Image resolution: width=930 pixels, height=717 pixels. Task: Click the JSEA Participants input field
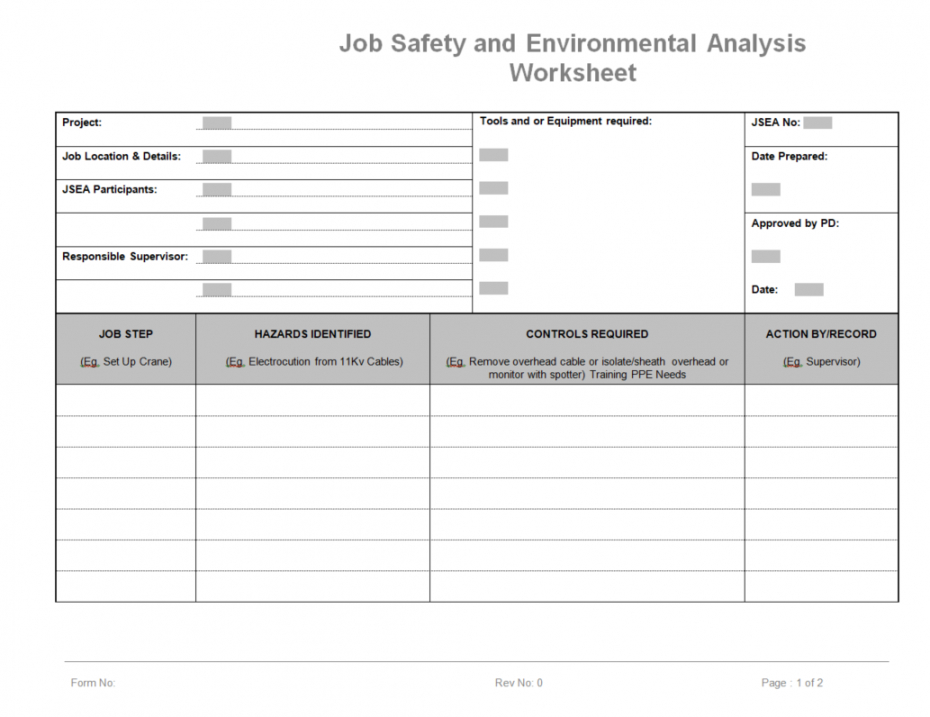click(215, 189)
